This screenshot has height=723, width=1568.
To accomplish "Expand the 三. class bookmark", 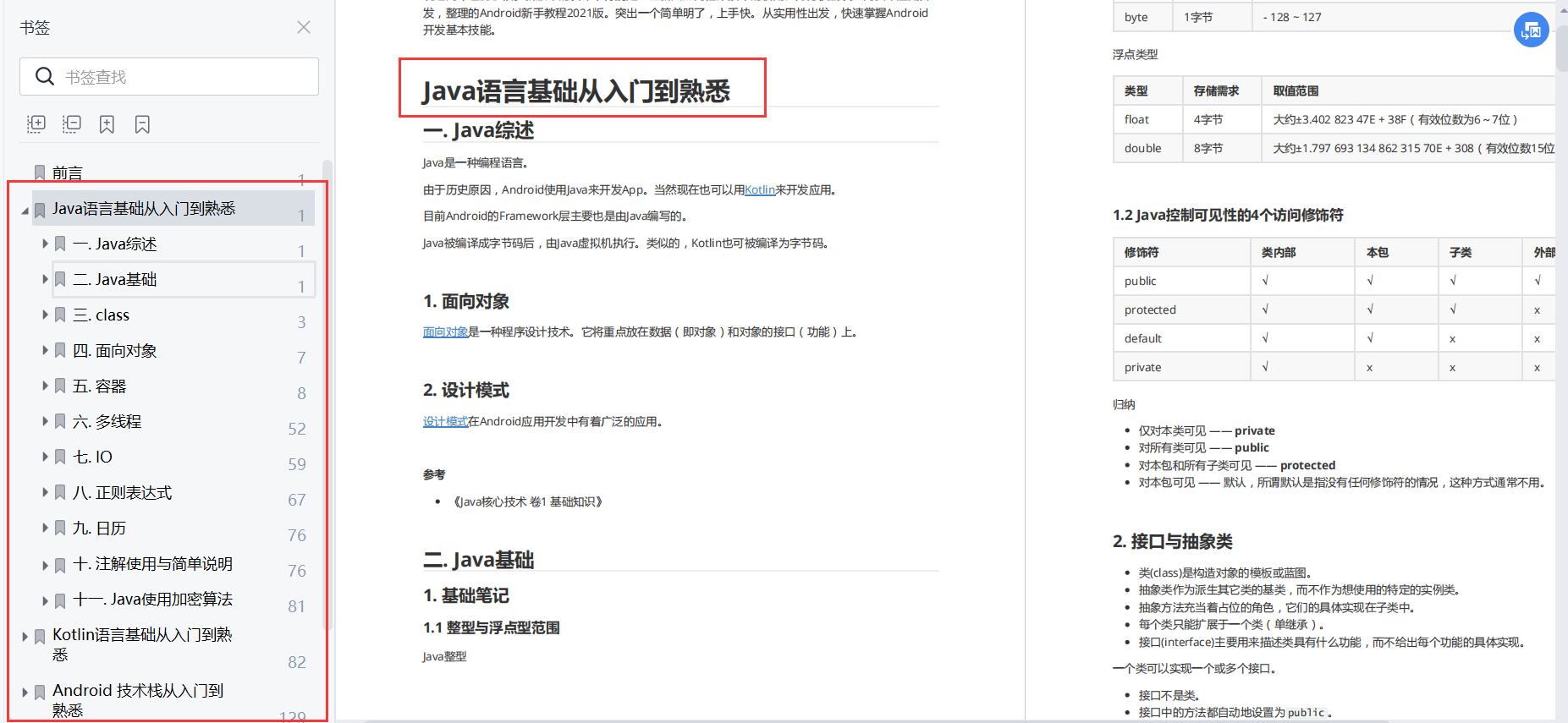I will 46,315.
